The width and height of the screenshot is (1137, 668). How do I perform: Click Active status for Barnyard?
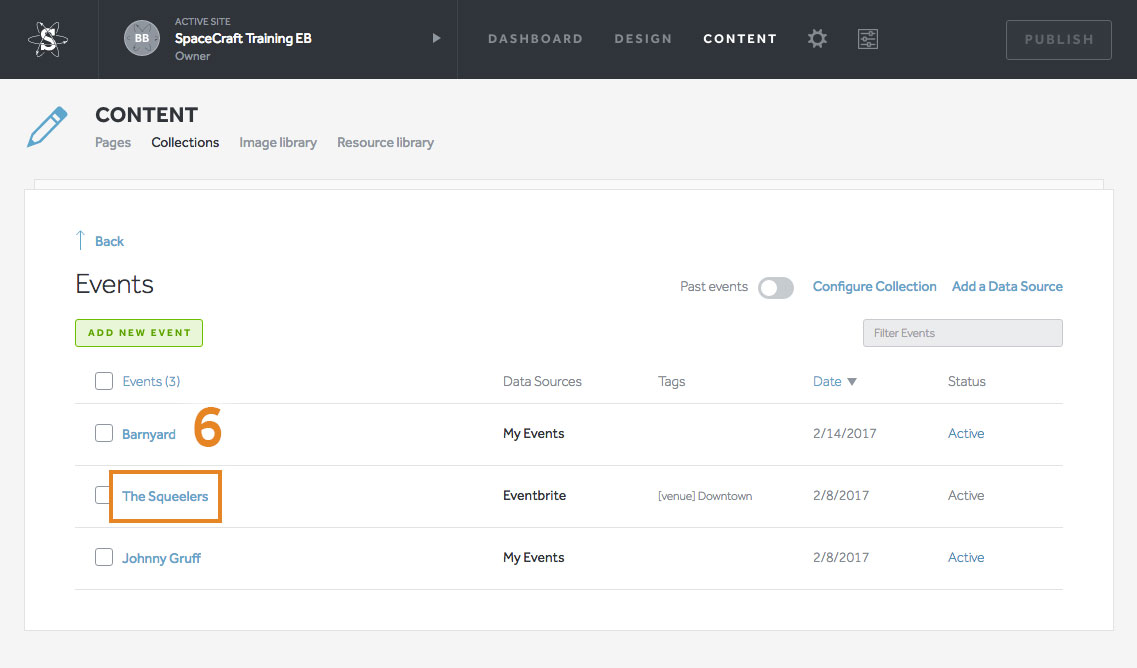(966, 433)
